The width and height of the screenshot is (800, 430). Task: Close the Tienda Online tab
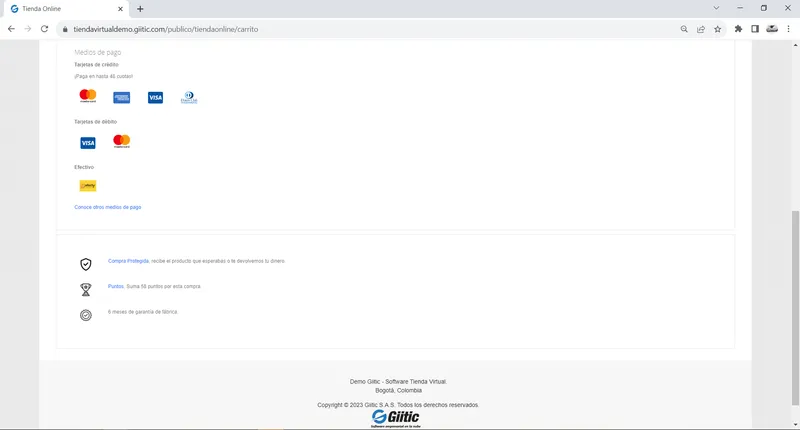(120, 9)
